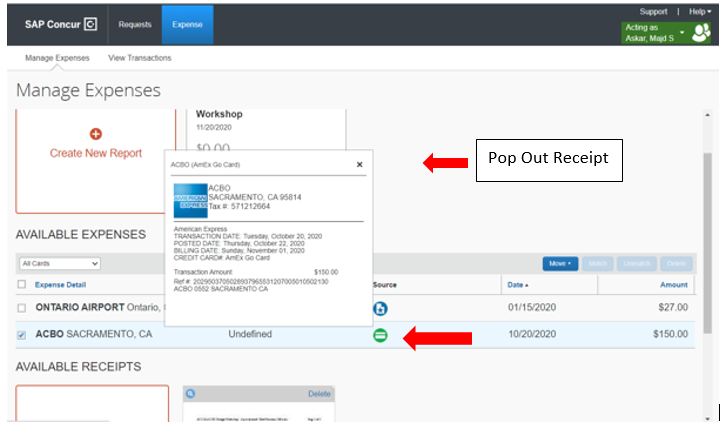
Task: Sort by Date column header
Action: tap(517, 285)
